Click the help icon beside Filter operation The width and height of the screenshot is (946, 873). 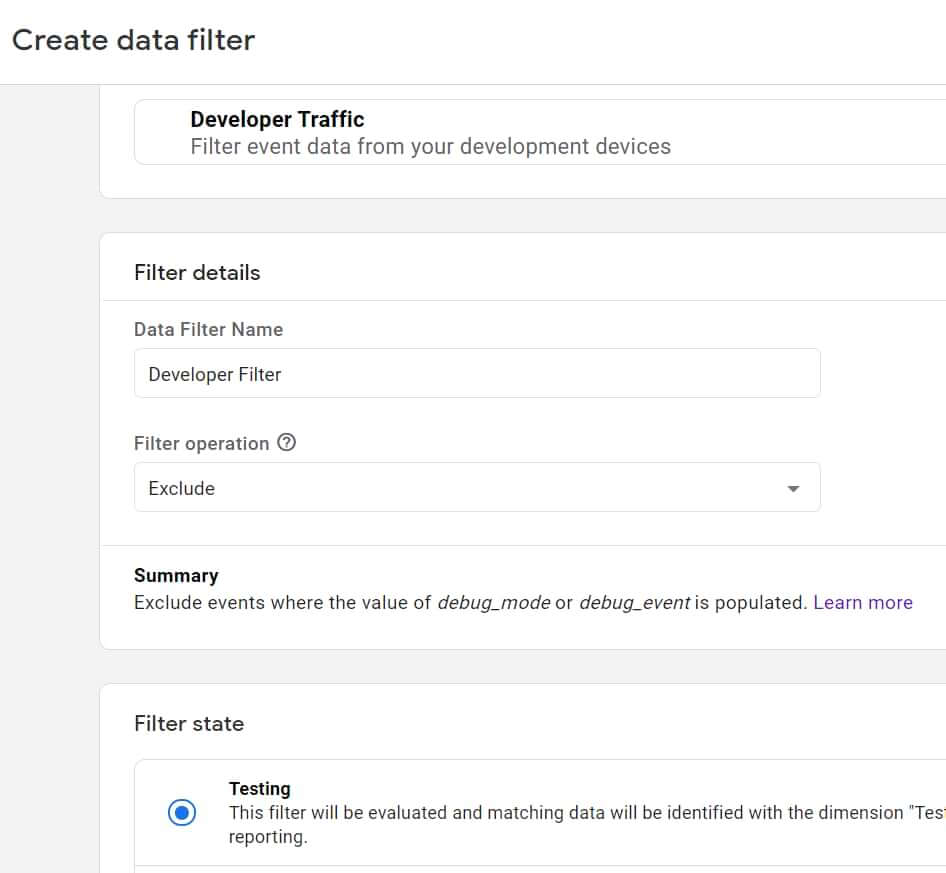pyautogui.click(x=286, y=443)
